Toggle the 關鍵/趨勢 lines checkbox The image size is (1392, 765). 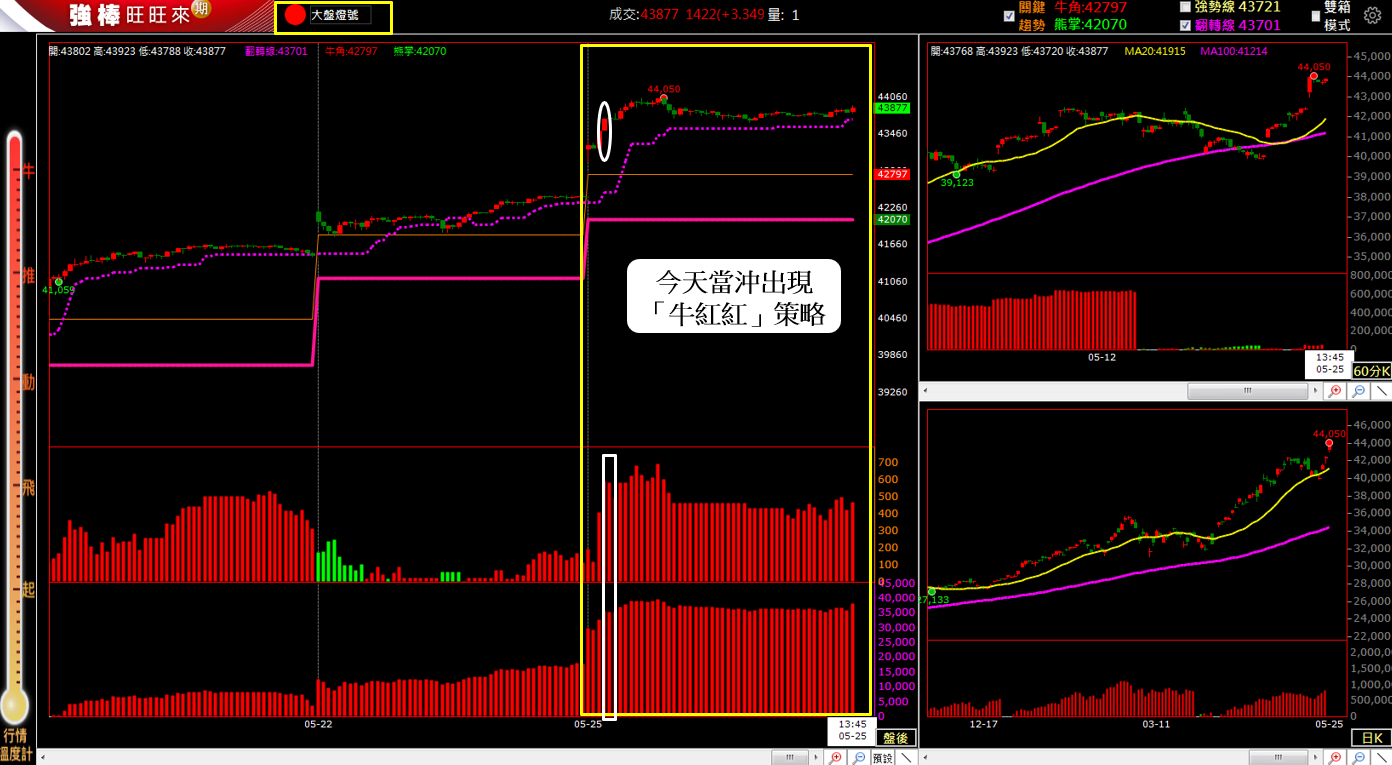click(1008, 15)
